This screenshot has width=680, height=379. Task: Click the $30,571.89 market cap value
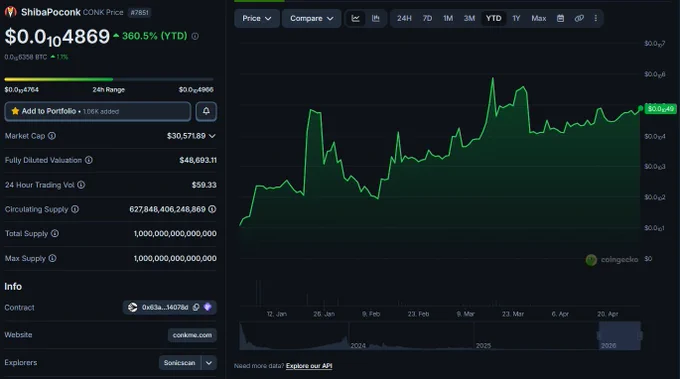(186, 136)
